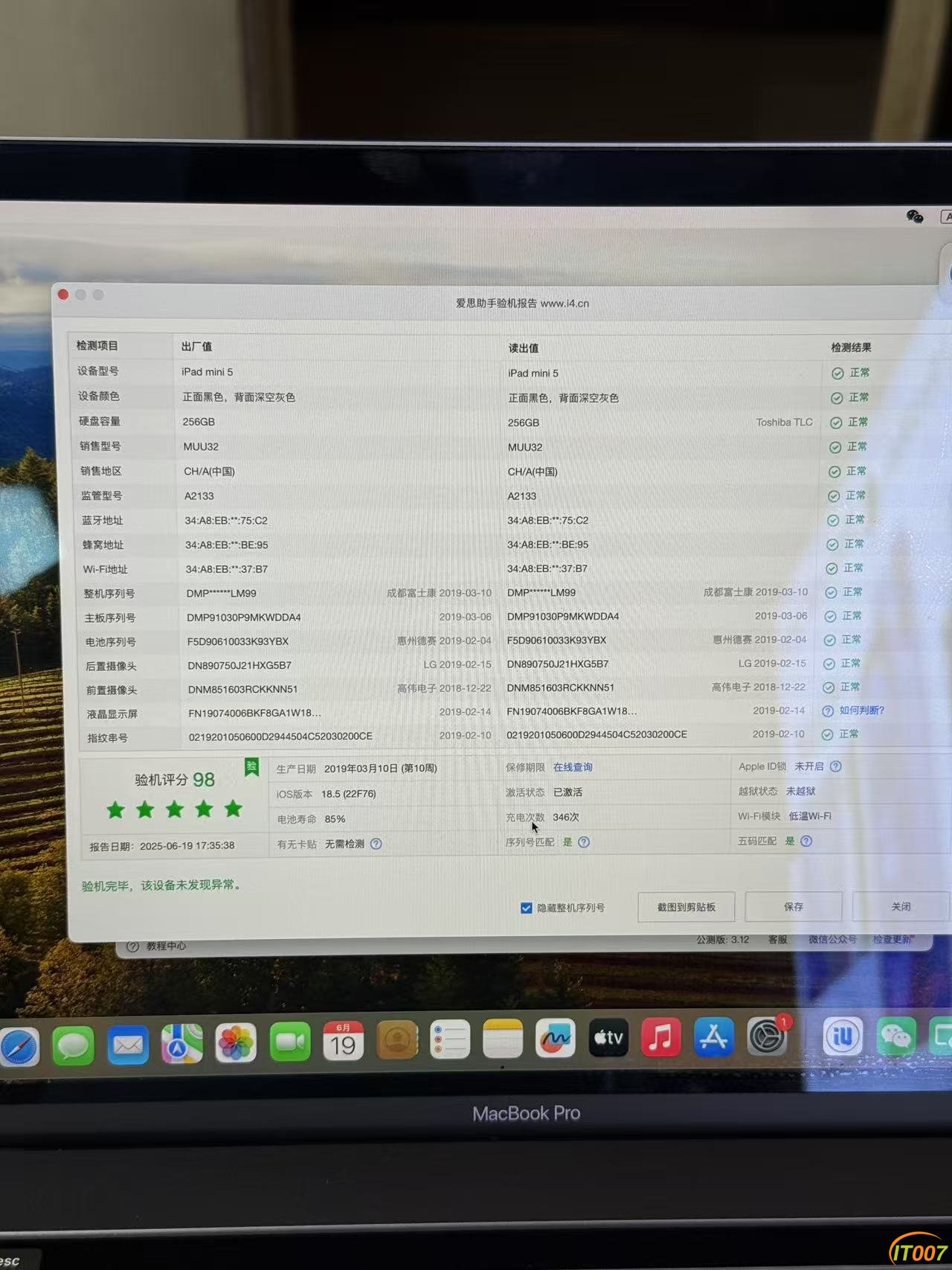
Task: Click the 读出值 column header
Action: (524, 348)
